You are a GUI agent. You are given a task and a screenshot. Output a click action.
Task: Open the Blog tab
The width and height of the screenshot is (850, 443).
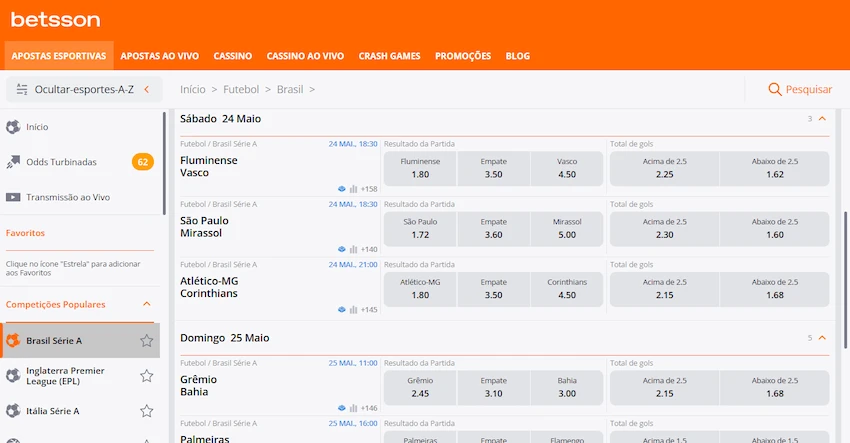518,56
